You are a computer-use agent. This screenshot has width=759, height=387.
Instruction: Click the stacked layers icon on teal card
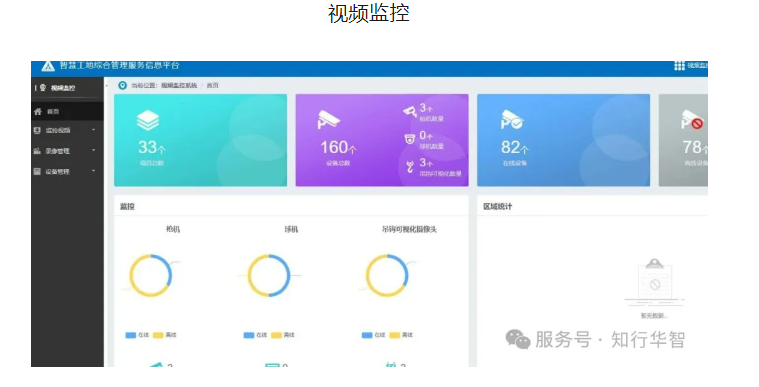point(148,121)
